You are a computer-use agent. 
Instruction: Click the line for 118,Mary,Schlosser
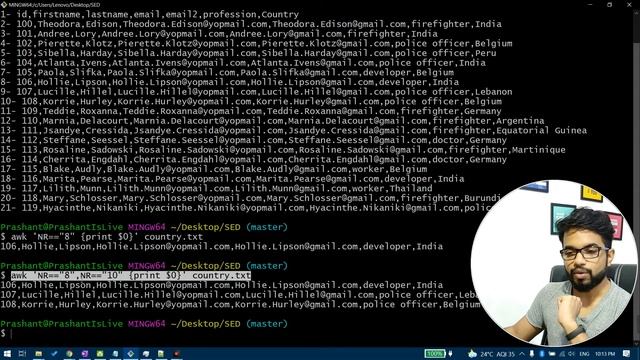click(250, 198)
